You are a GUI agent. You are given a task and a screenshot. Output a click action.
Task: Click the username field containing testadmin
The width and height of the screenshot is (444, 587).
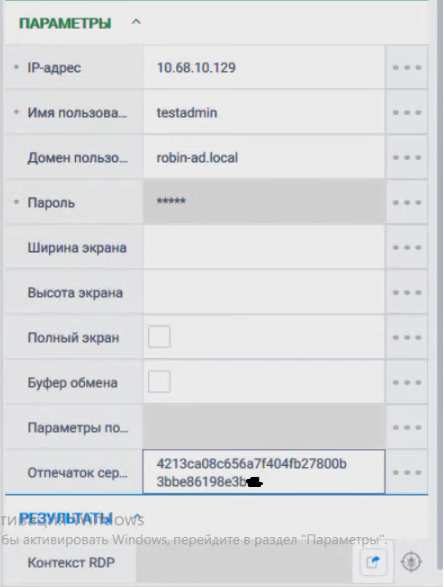264,112
